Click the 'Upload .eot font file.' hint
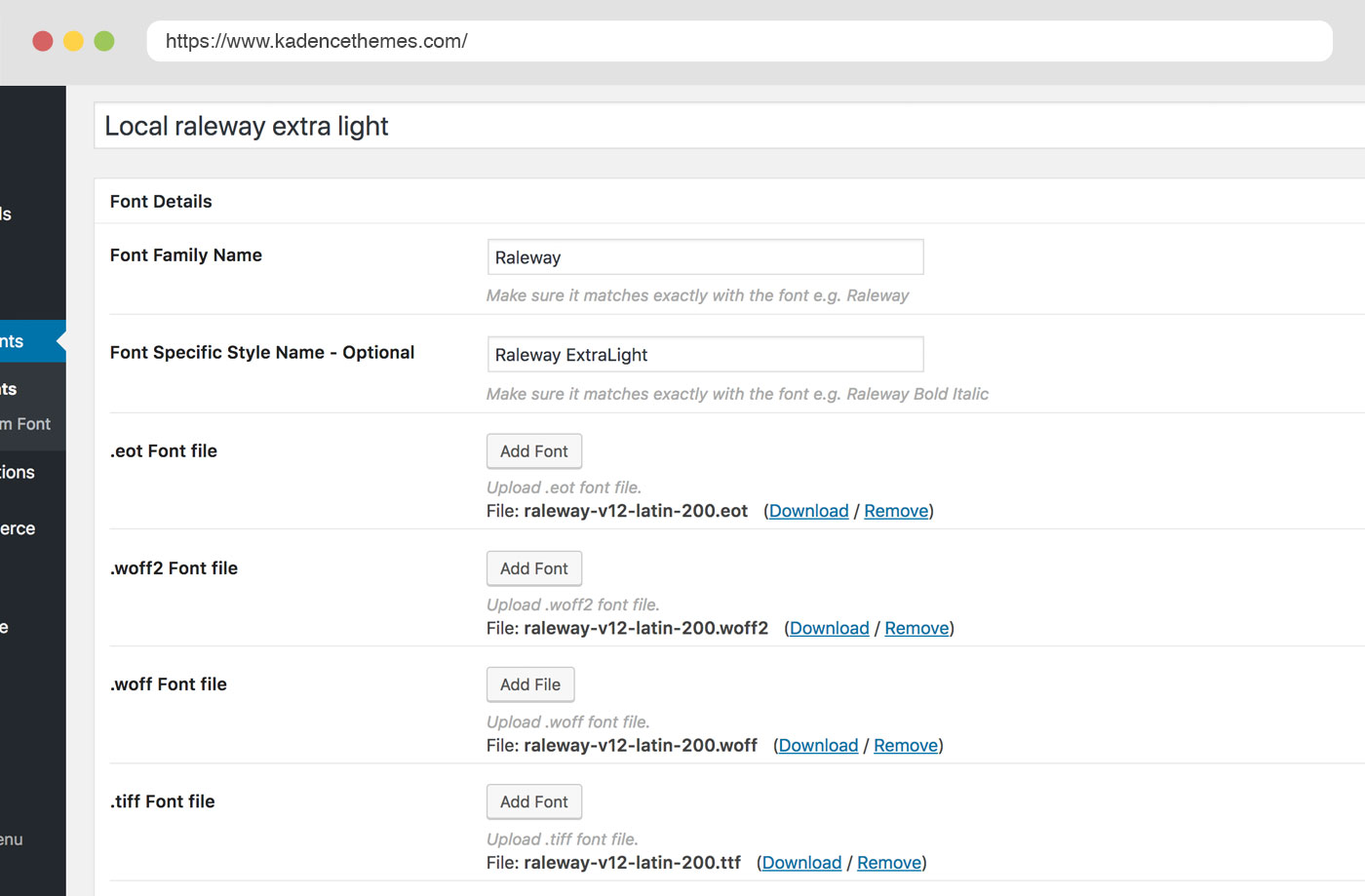The height and width of the screenshot is (896, 1365). pyautogui.click(x=565, y=487)
